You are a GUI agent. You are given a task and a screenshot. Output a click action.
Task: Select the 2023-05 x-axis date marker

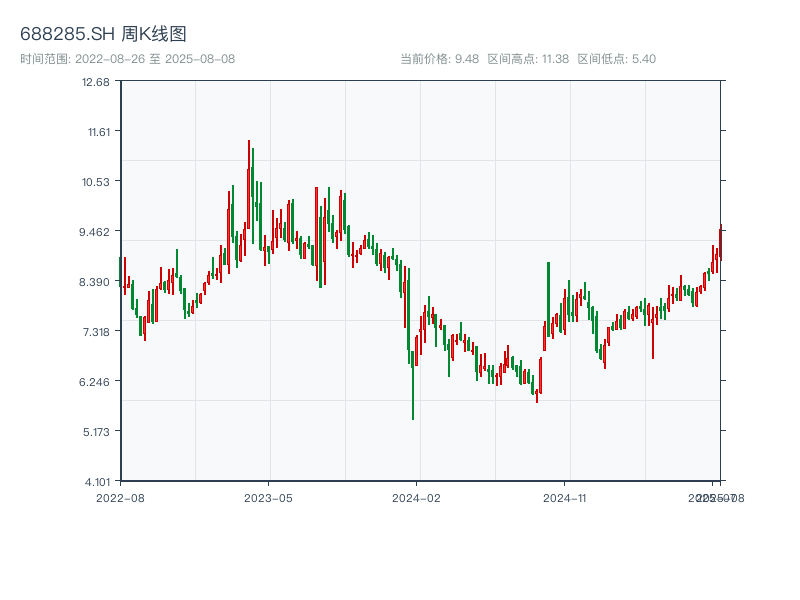pyautogui.click(x=268, y=497)
